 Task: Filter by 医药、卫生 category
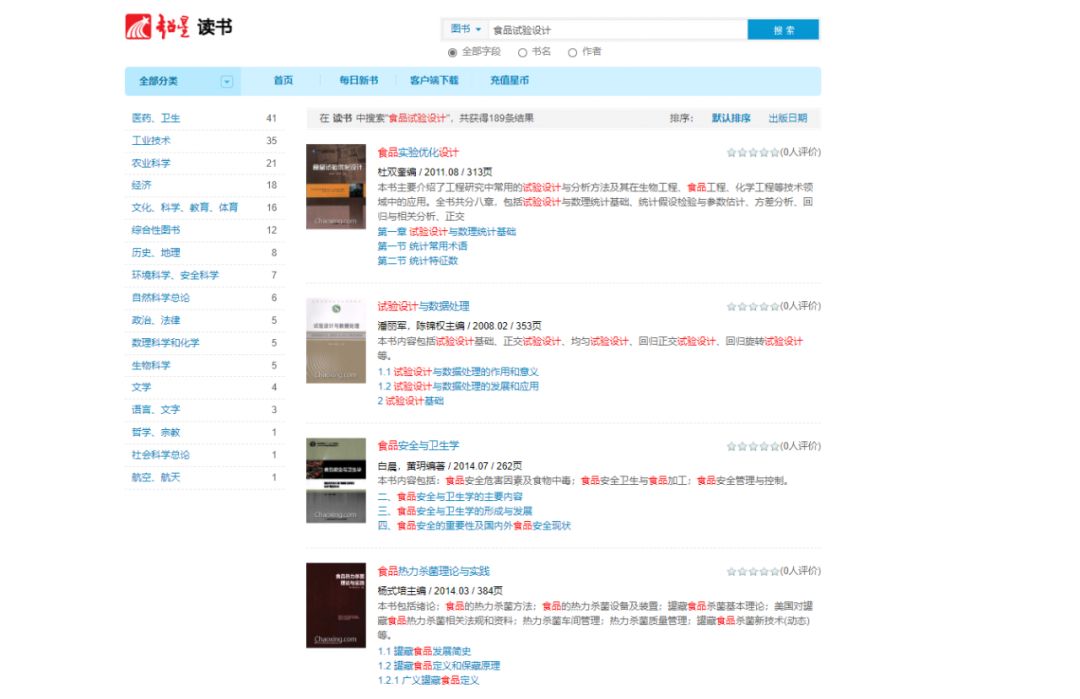[156, 118]
